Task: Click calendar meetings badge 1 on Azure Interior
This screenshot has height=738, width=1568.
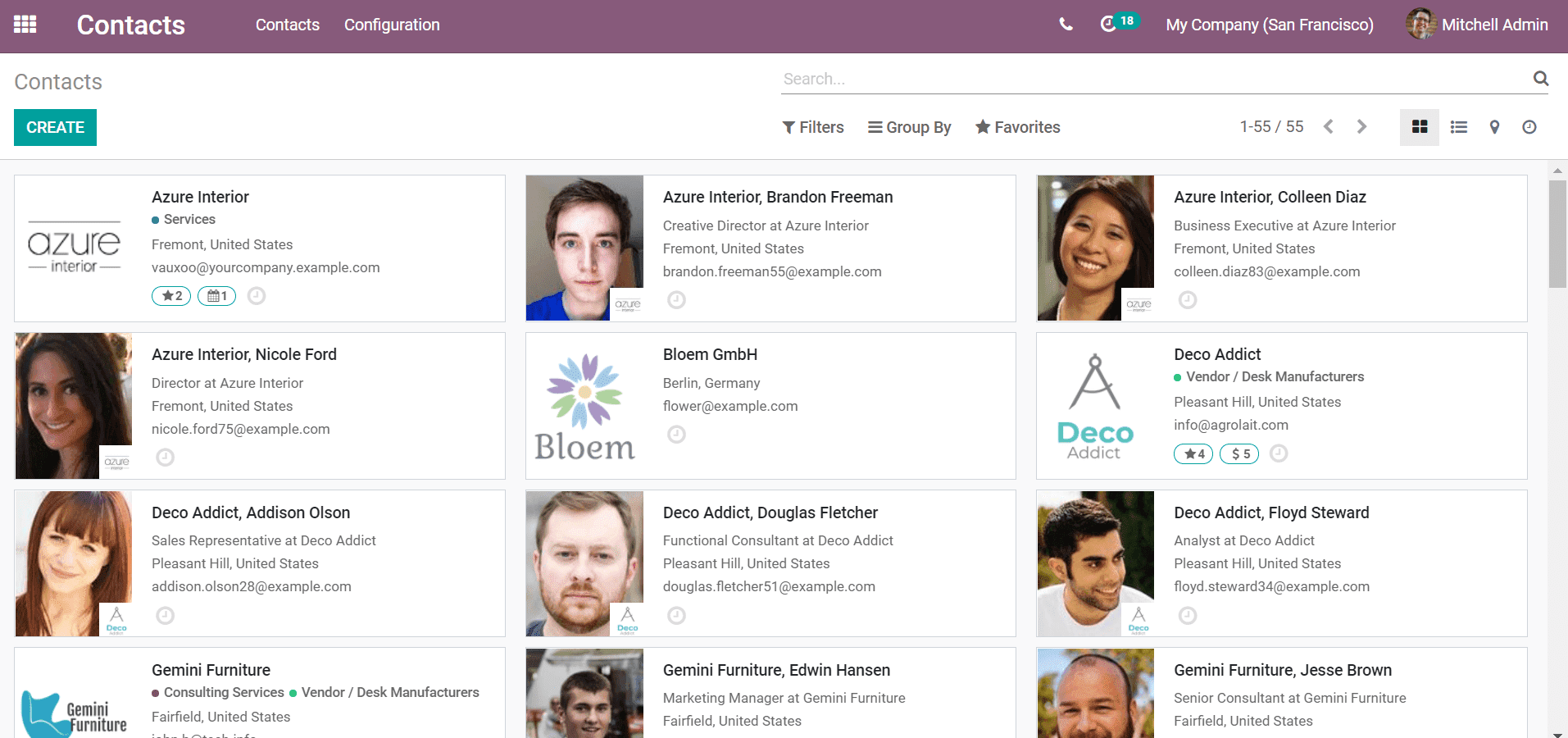Action: click(216, 296)
